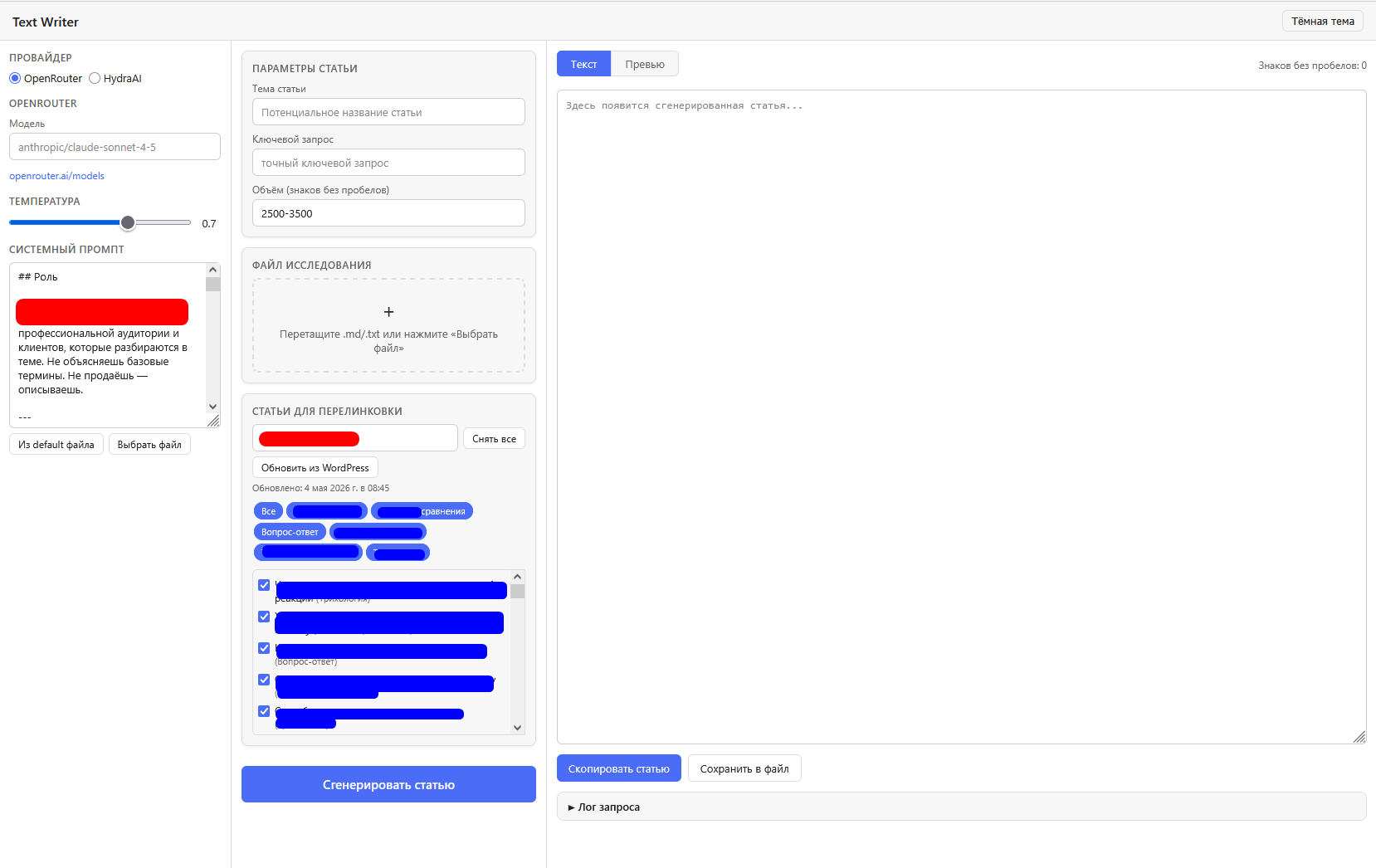Screen dimensions: 1376x868
Task: Focus the "Ключевой запрос" input field
Action: [388, 163]
